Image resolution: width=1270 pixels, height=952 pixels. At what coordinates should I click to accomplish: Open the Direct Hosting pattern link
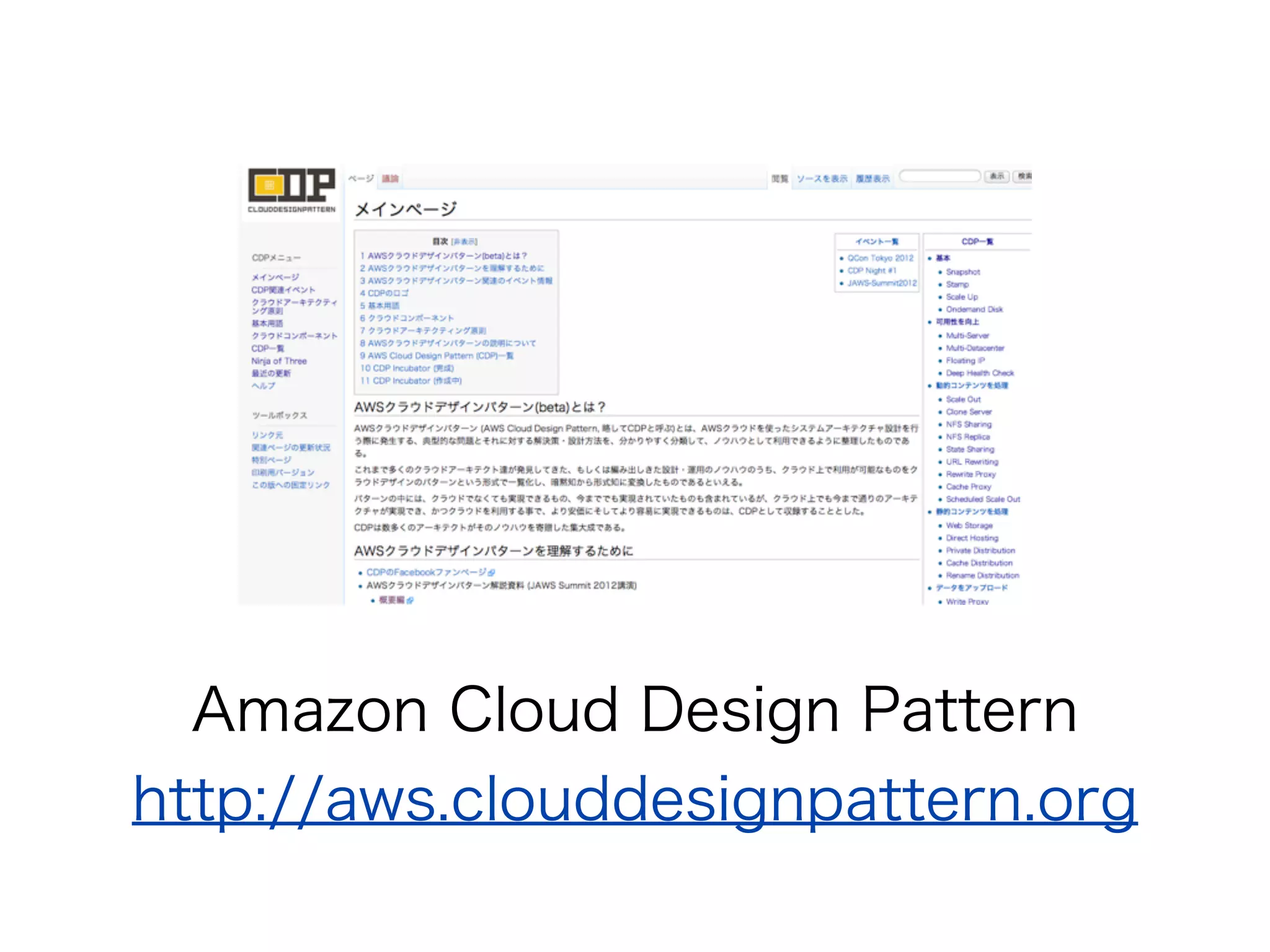(x=972, y=538)
